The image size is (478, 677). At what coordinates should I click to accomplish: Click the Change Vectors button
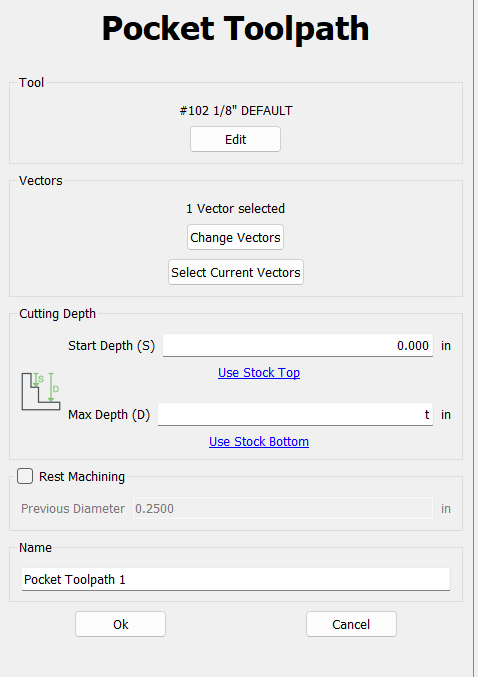pos(235,237)
